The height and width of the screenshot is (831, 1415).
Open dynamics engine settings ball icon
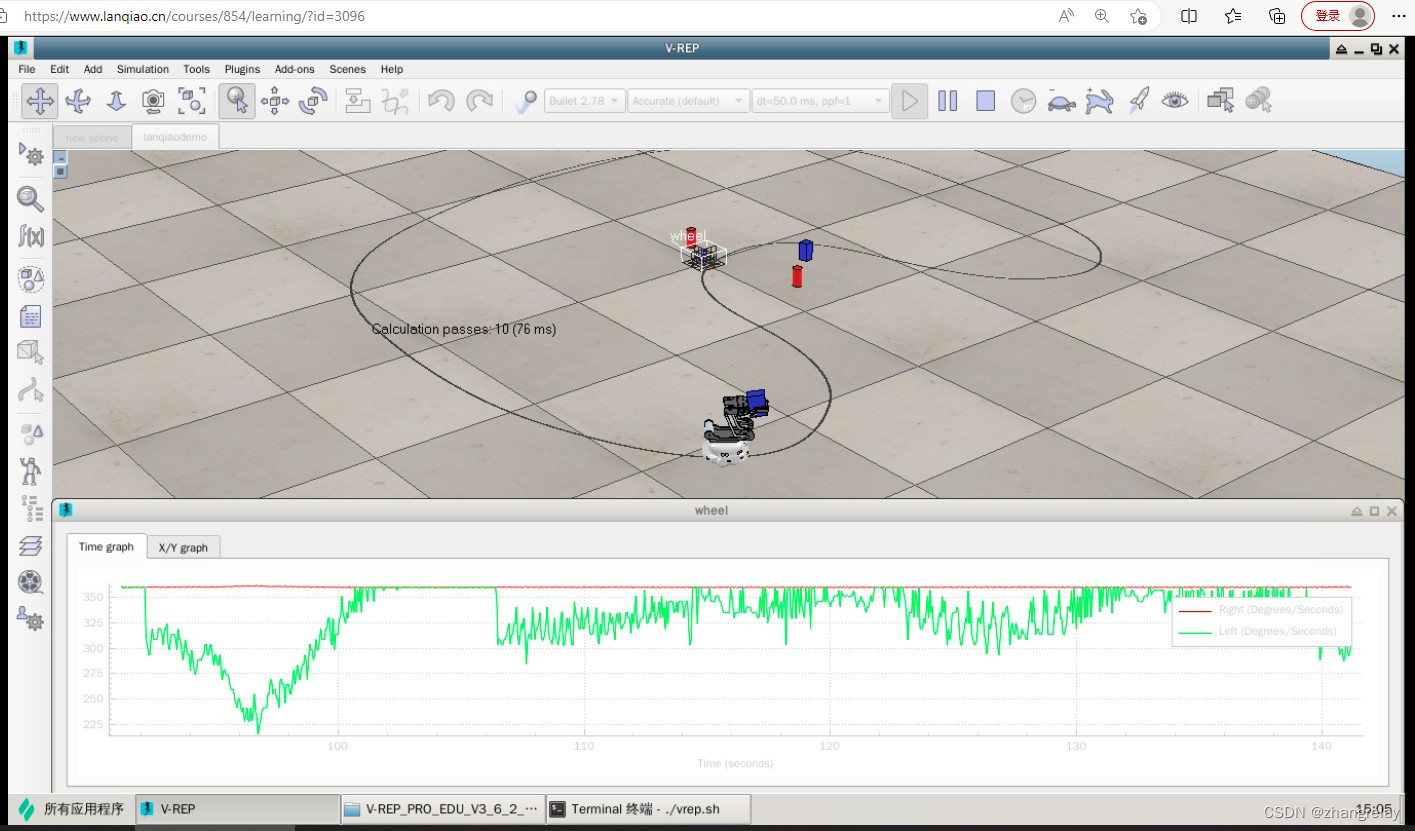pyautogui.click(x=525, y=100)
